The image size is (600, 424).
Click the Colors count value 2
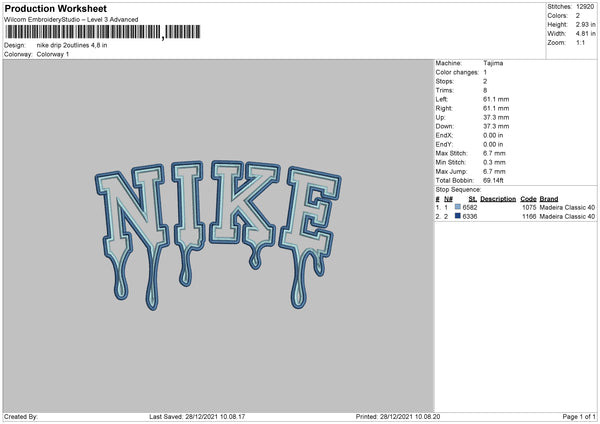pos(578,16)
